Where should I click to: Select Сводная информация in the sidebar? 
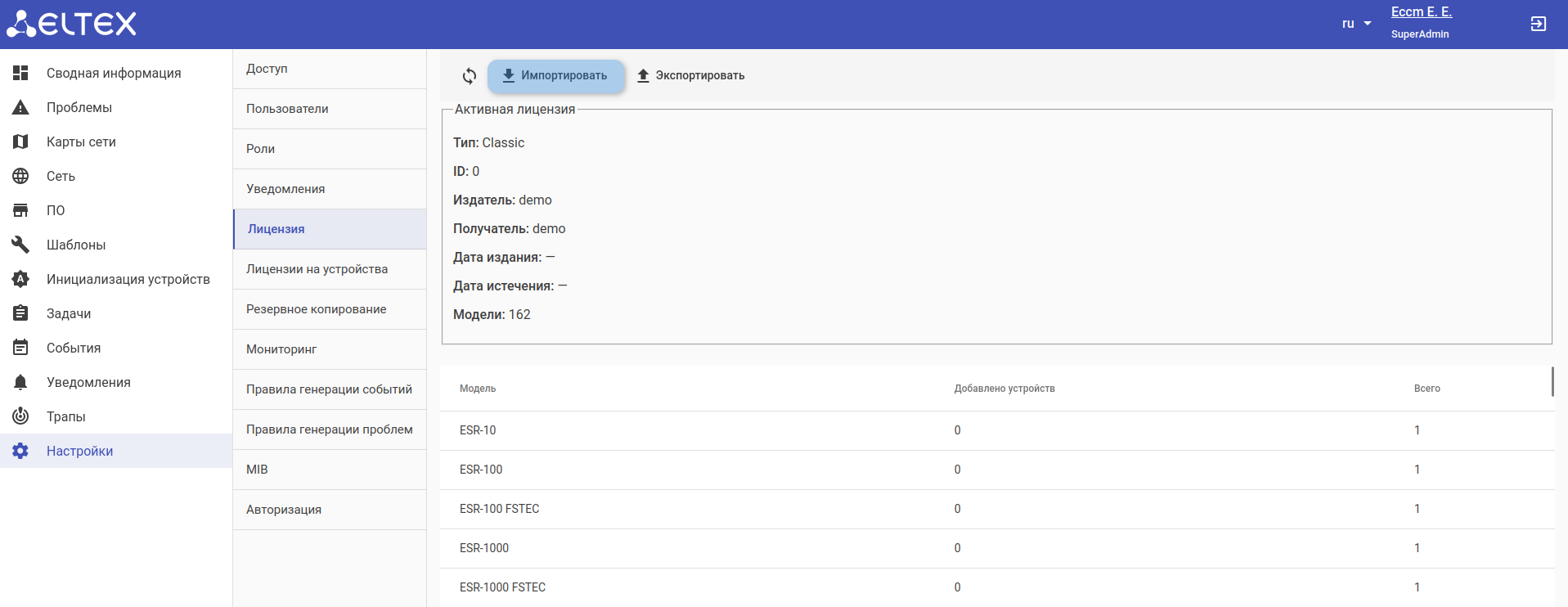click(x=114, y=74)
